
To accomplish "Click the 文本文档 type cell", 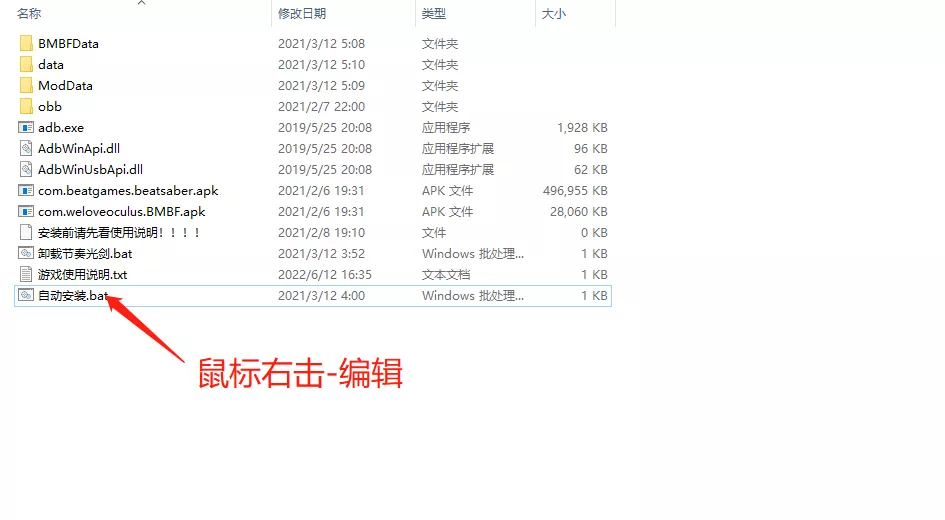I will (446, 275).
